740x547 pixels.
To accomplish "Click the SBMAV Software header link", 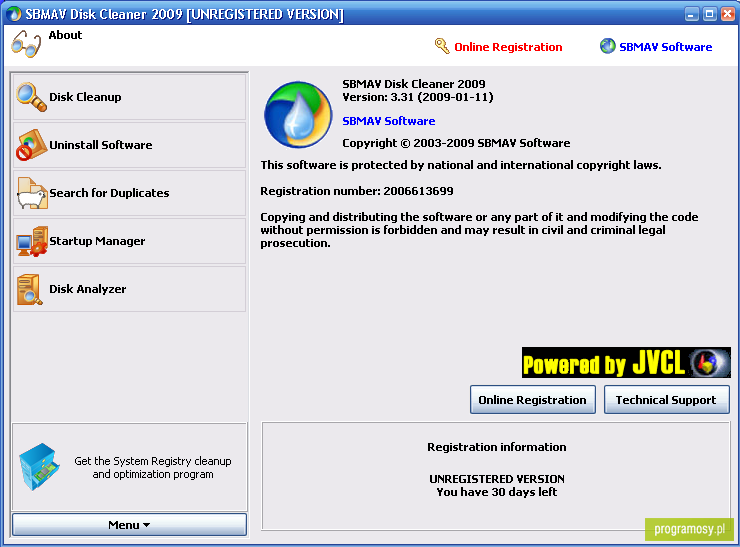I will (x=665, y=47).
